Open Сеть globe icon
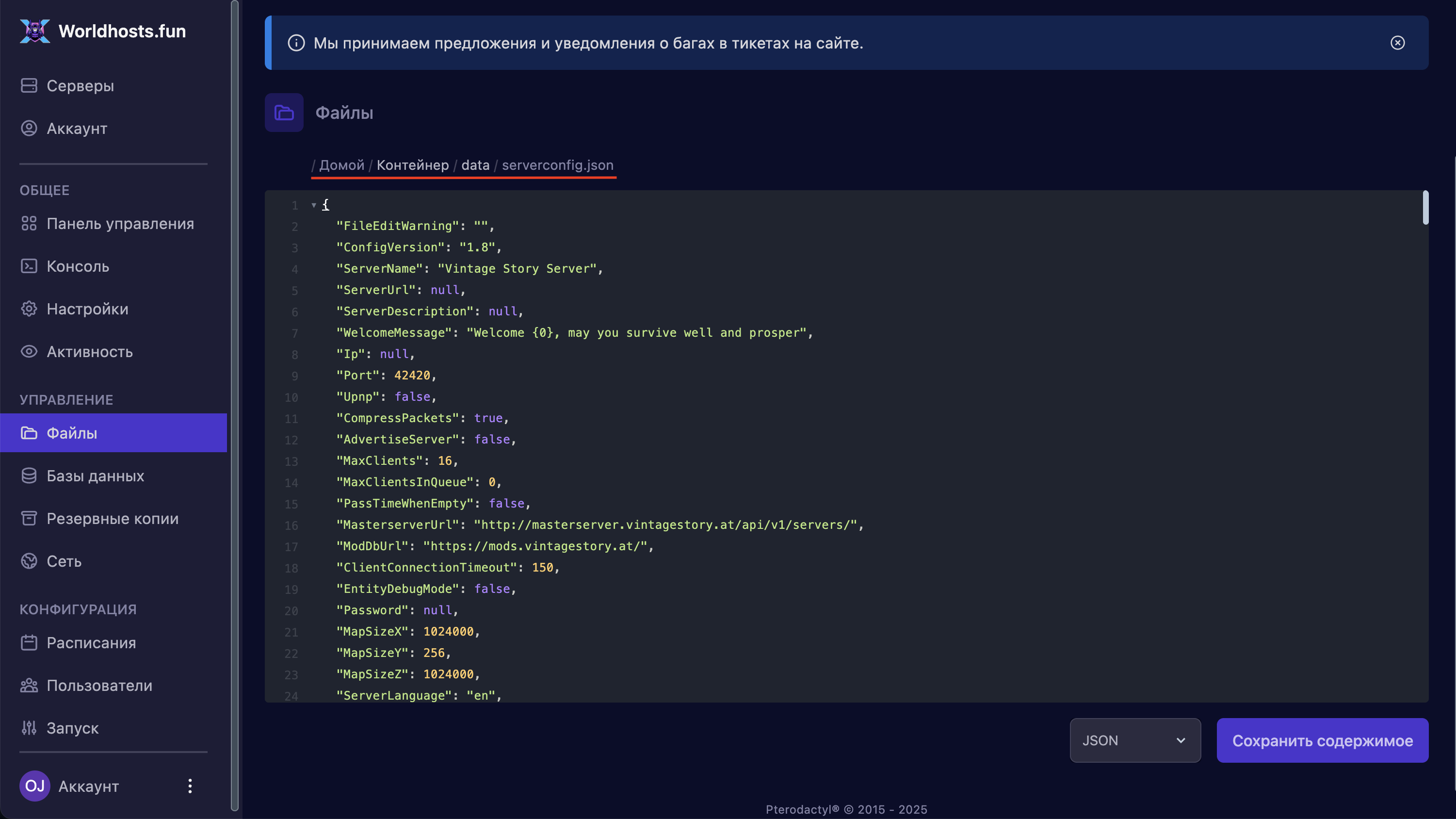The width and height of the screenshot is (1456, 819). [x=29, y=561]
